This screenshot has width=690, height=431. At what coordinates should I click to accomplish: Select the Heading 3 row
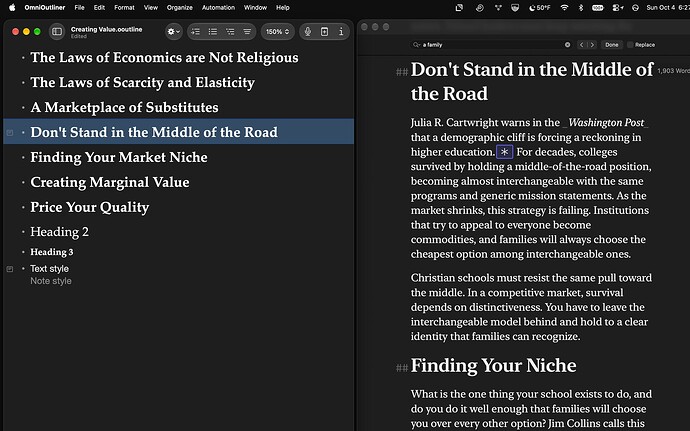[x=178, y=252]
